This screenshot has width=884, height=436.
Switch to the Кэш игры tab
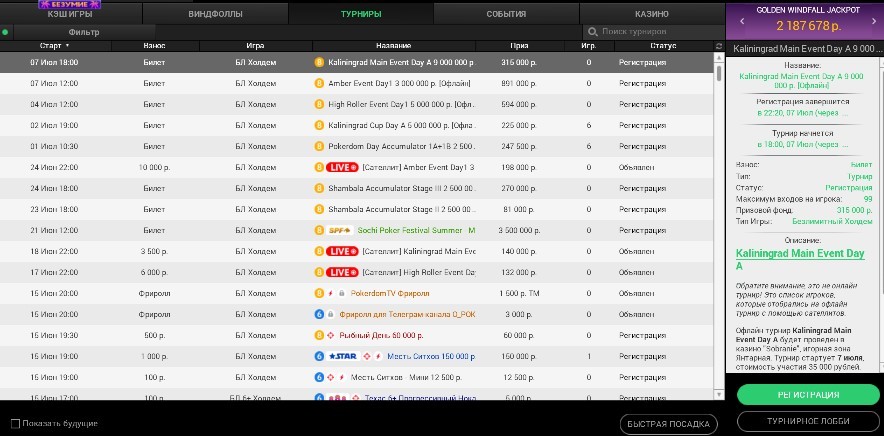(70, 14)
